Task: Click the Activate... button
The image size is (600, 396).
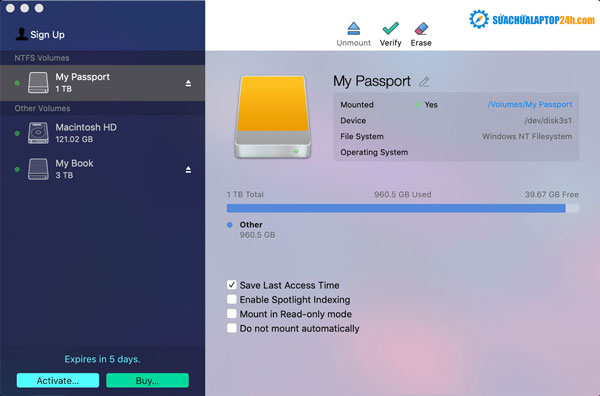Action: [58, 380]
